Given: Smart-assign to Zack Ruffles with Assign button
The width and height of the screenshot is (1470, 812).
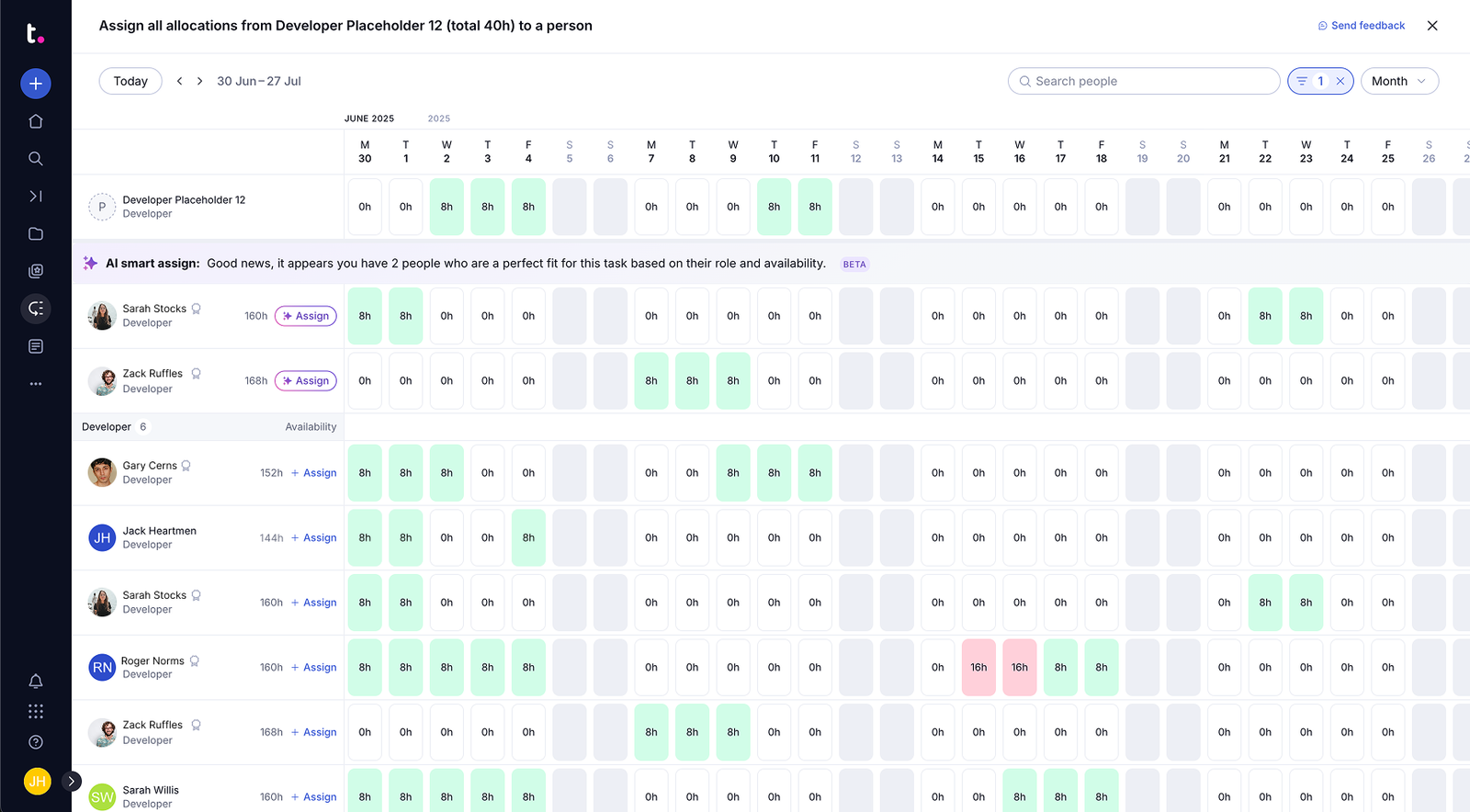Looking at the screenshot, I should click(306, 381).
